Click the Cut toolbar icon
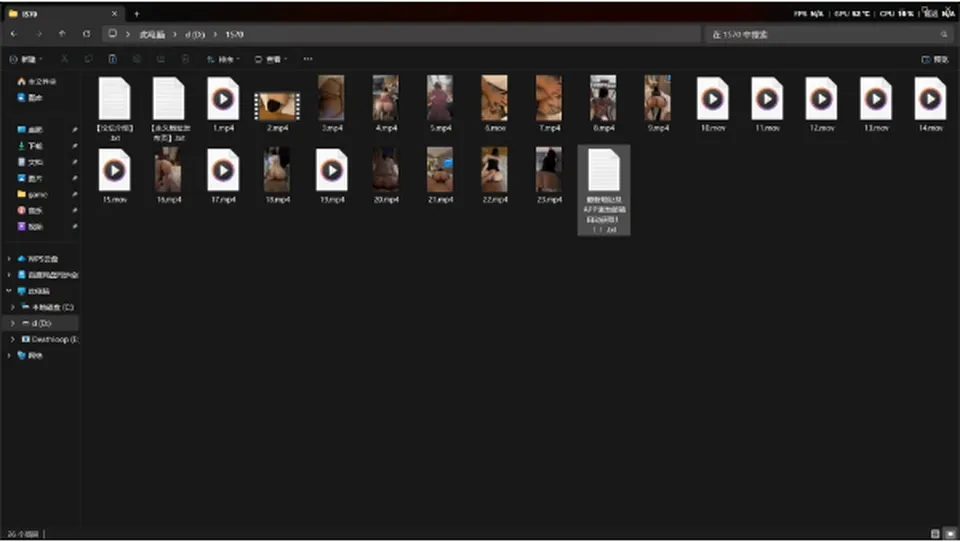Viewport: 960px width, 542px height. [x=64, y=59]
